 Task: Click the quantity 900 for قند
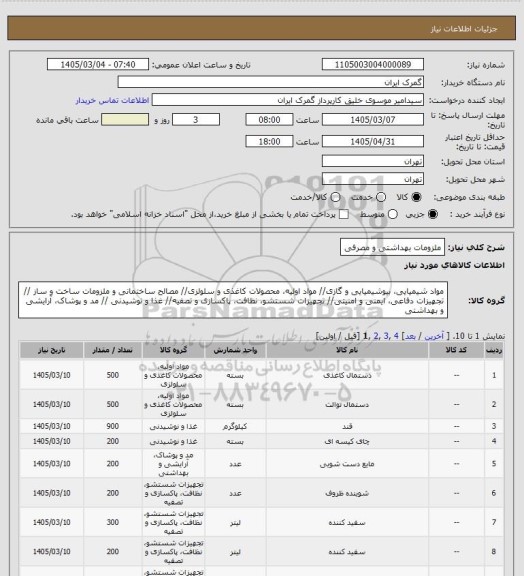(x=112, y=426)
